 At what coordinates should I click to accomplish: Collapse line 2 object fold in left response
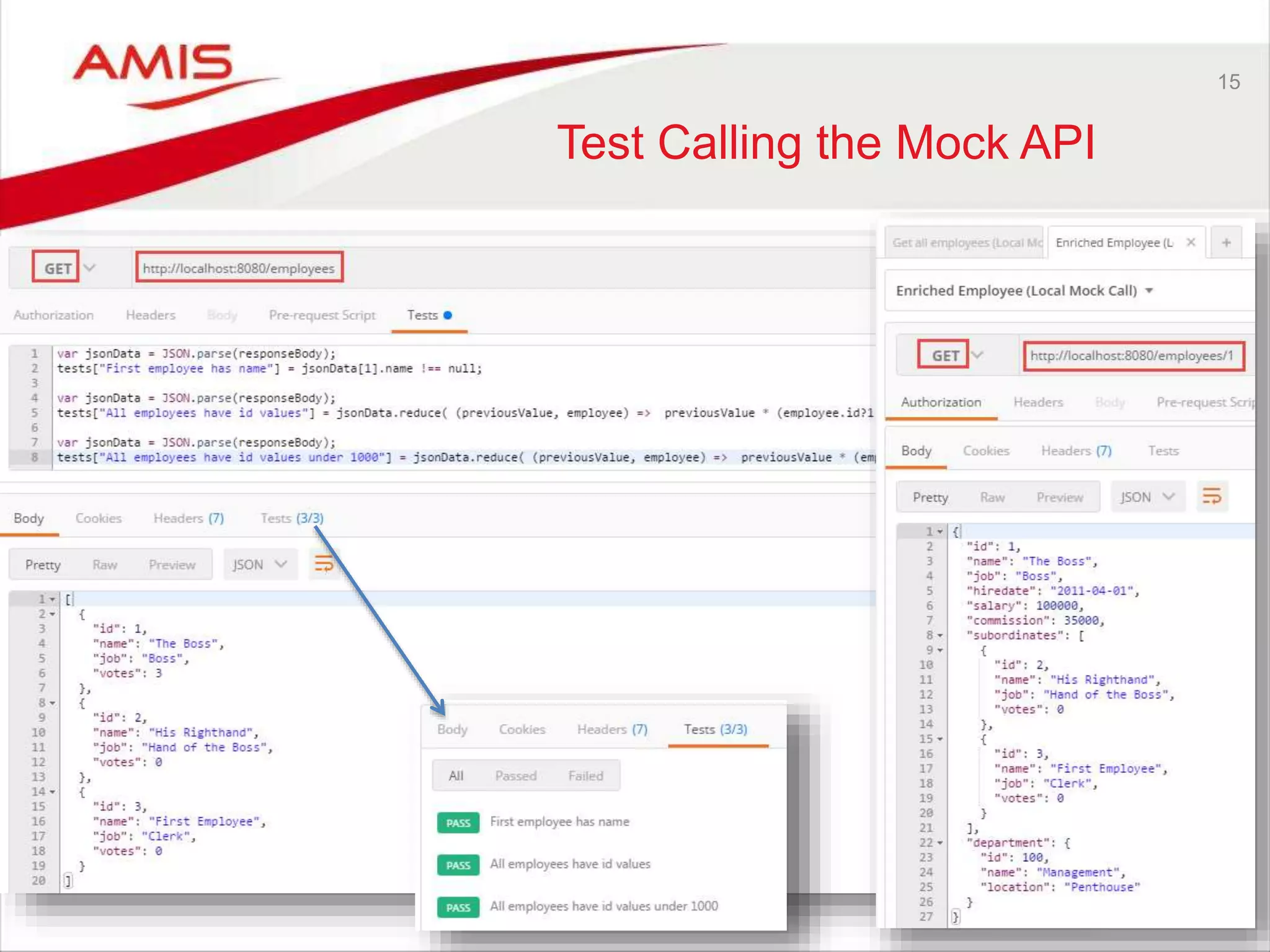(52, 614)
